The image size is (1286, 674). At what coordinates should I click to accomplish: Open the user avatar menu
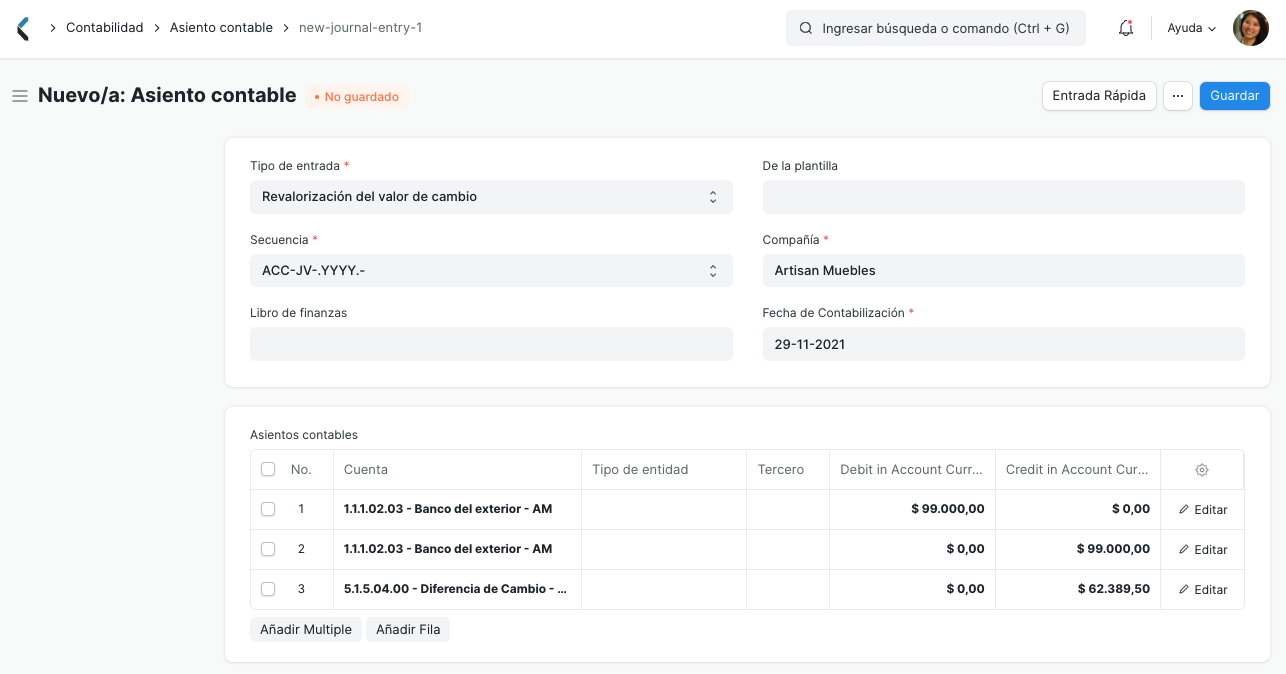coord(1250,28)
